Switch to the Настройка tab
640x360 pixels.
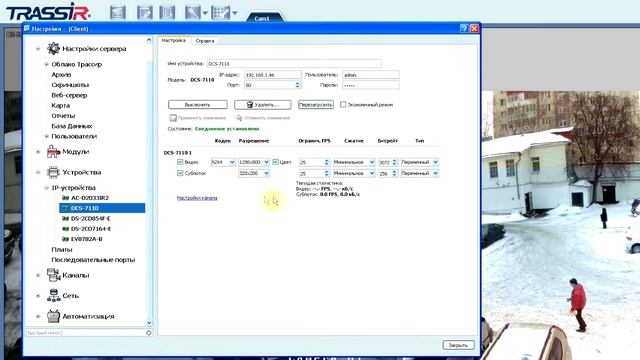pyautogui.click(x=174, y=40)
